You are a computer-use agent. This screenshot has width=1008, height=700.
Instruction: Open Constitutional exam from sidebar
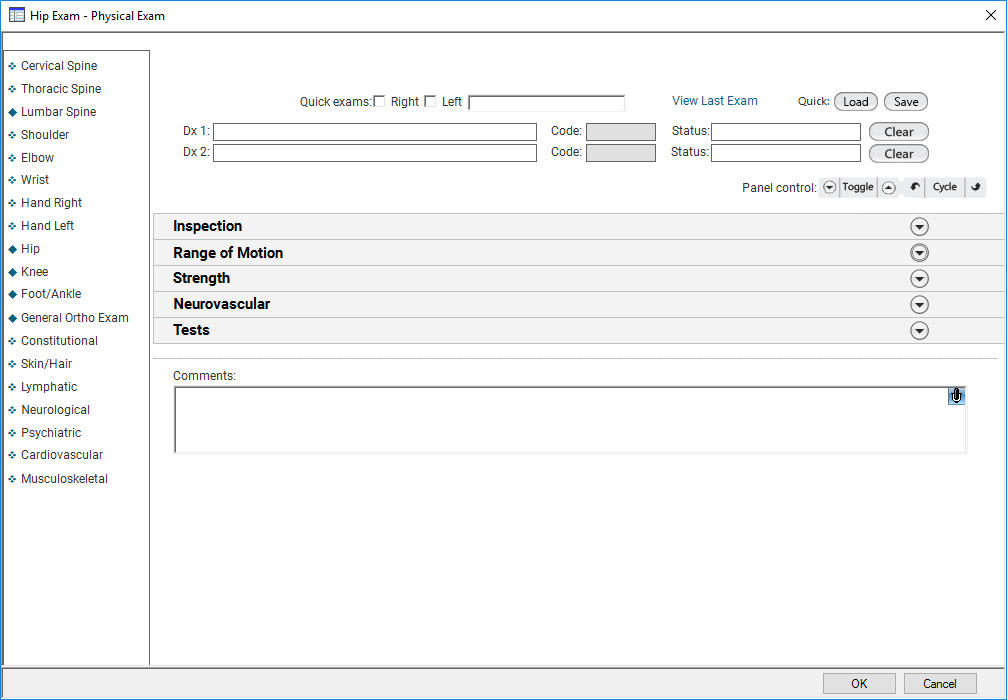[59, 341]
